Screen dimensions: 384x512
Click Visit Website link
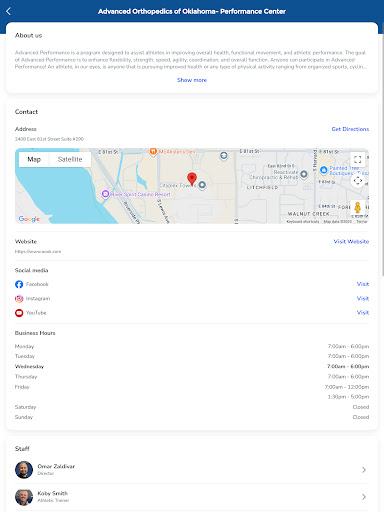click(x=351, y=241)
